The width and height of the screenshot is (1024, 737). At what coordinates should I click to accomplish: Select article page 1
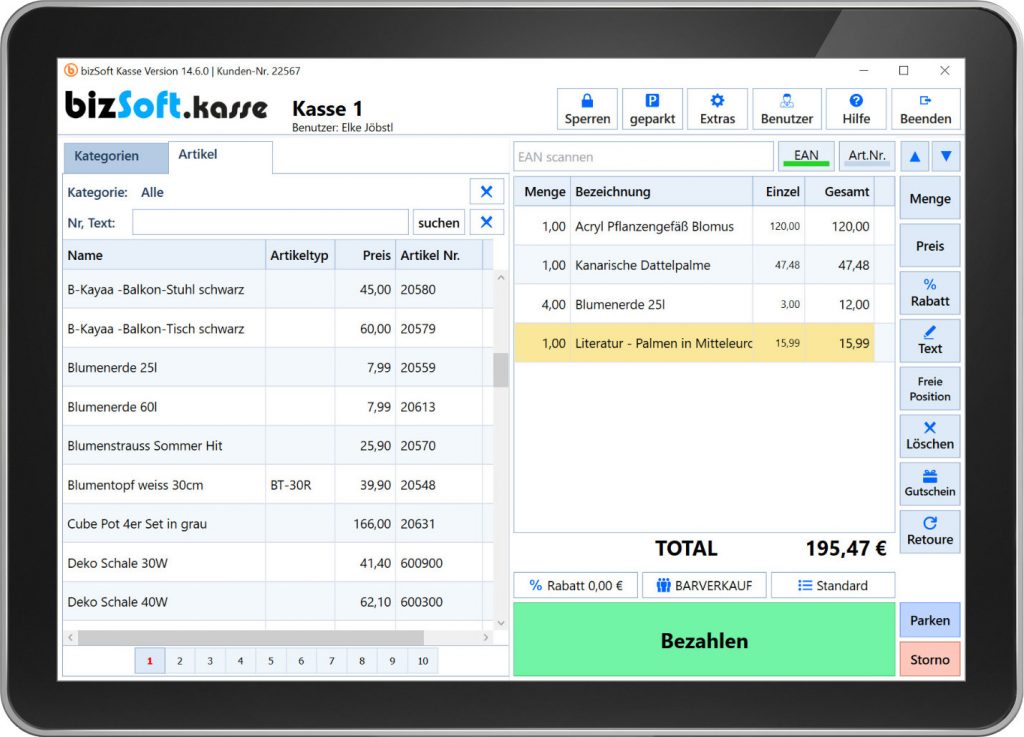click(x=150, y=661)
